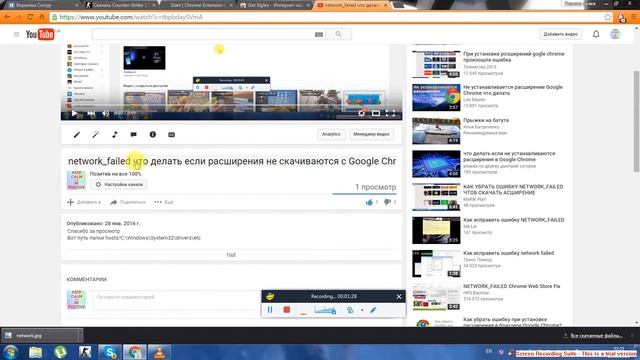
Task: Open Skype from taskbar
Action: pos(110,352)
